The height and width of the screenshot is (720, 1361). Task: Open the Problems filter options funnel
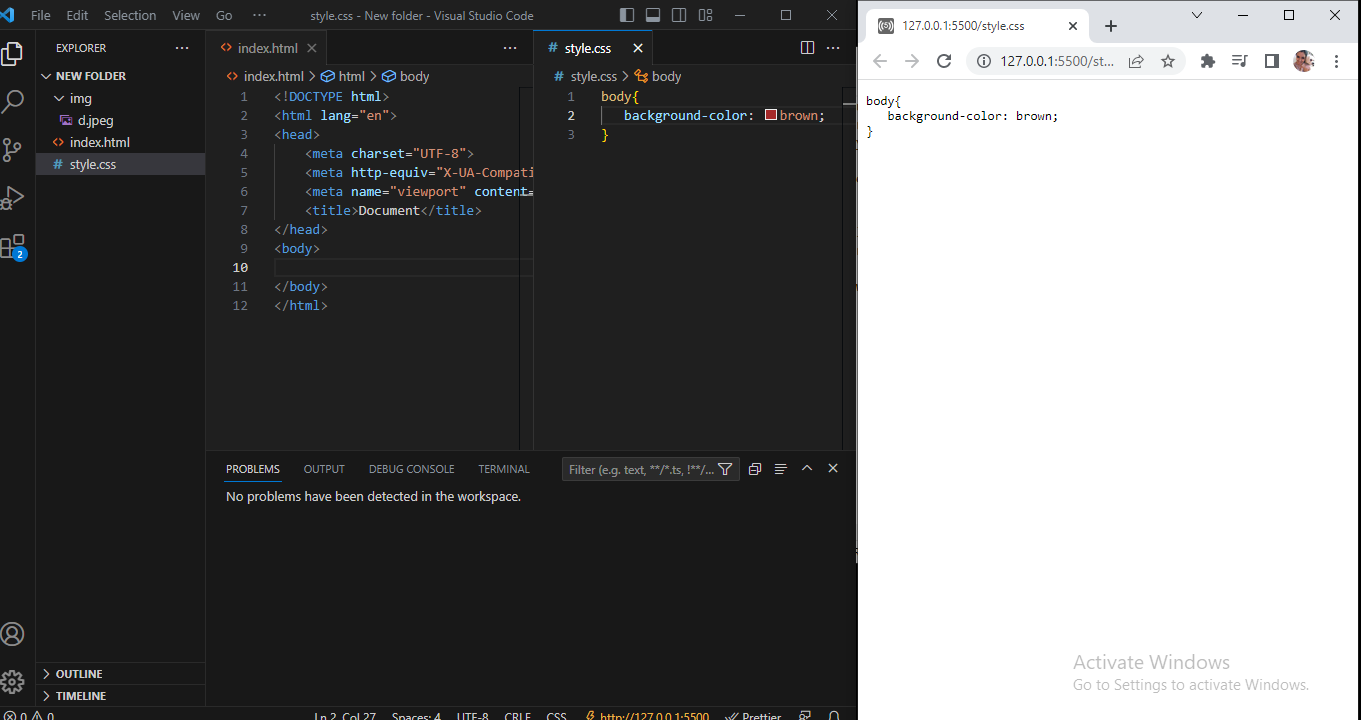tap(726, 469)
